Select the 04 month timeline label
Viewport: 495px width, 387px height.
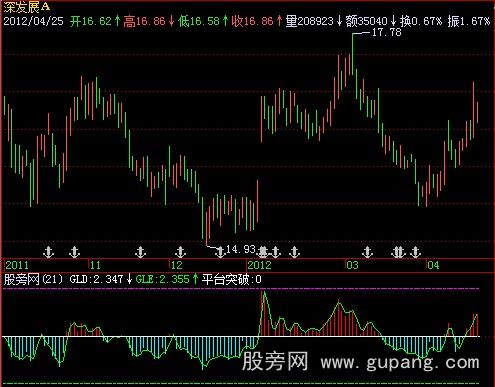(433, 265)
